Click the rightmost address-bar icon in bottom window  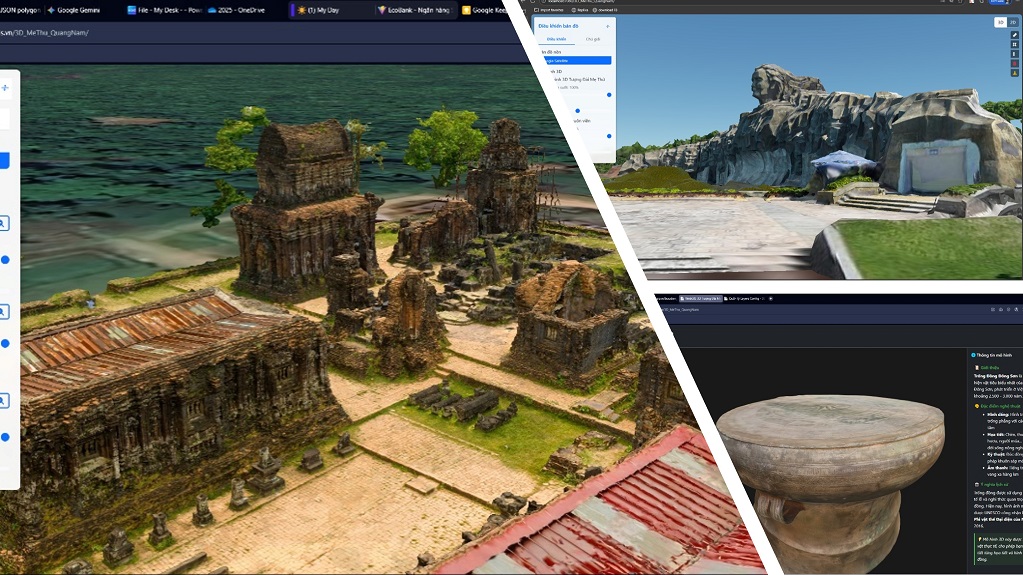pyautogui.click(x=1016, y=309)
